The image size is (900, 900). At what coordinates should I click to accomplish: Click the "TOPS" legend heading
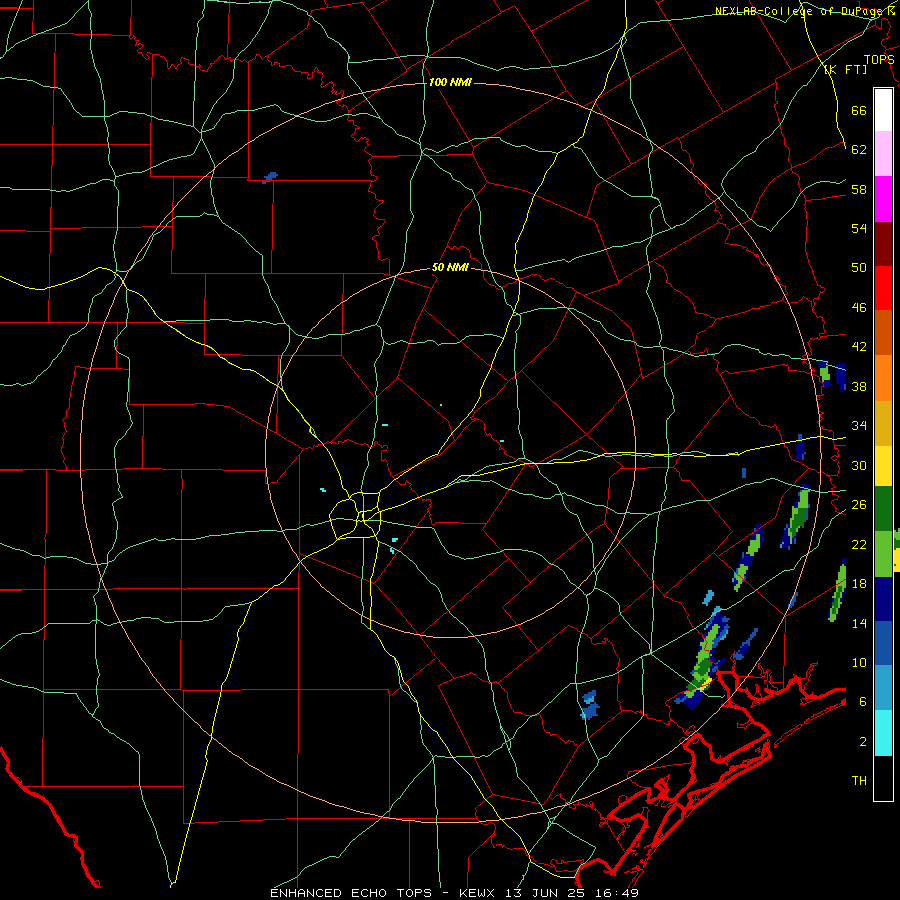[x=879, y=60]
